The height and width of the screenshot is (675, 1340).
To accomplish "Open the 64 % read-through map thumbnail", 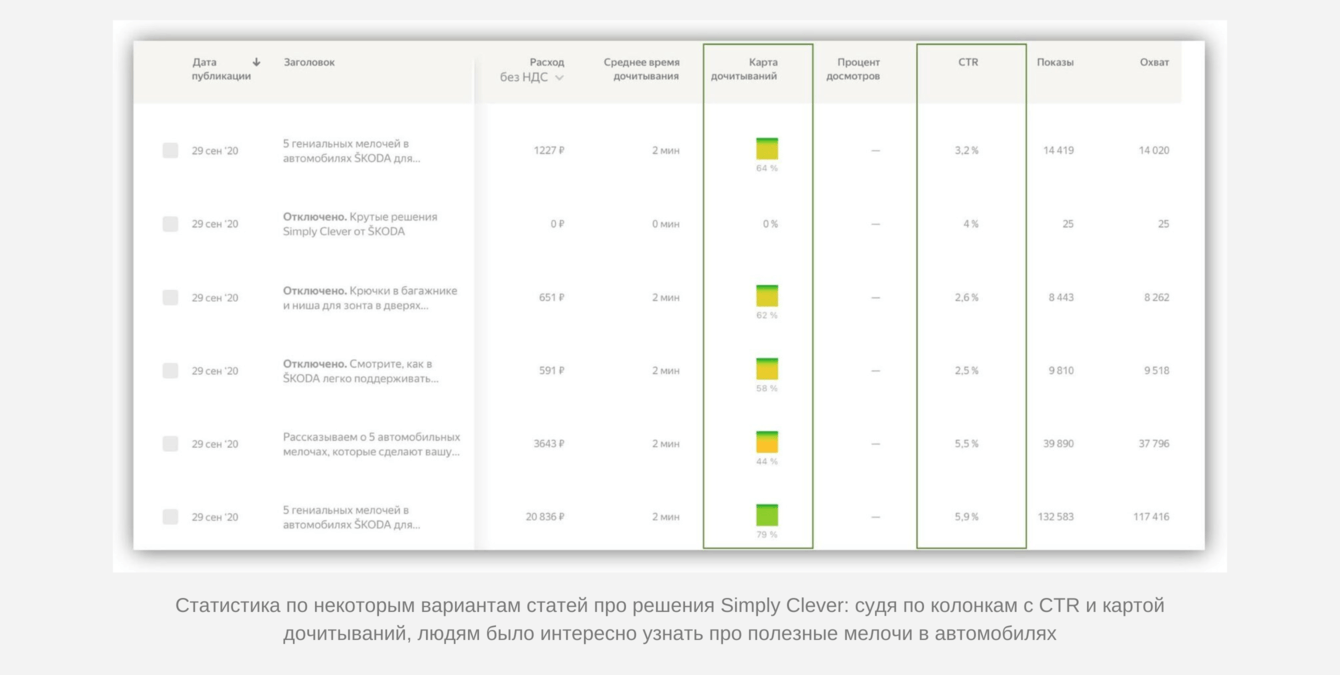I will [767, 149].
